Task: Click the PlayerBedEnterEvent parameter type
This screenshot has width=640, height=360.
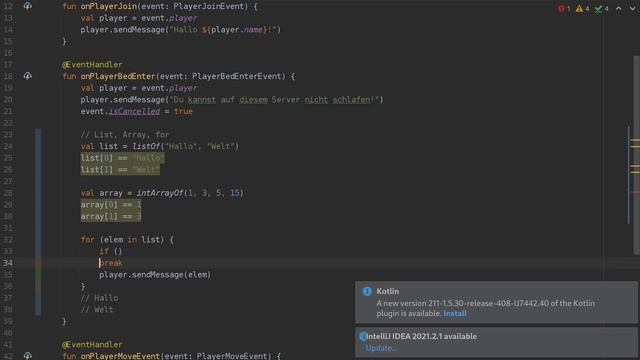Action: tap(237, 76)
